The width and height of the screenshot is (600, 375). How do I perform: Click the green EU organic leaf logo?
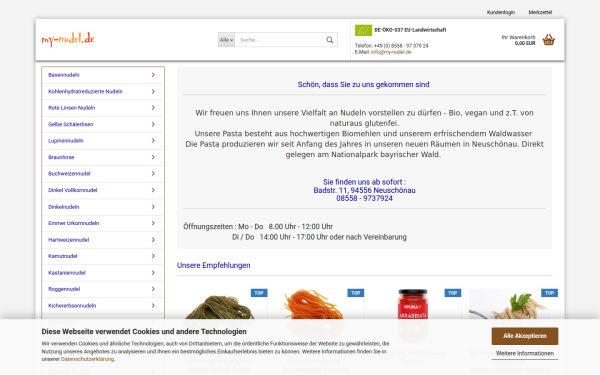point(363,30)
